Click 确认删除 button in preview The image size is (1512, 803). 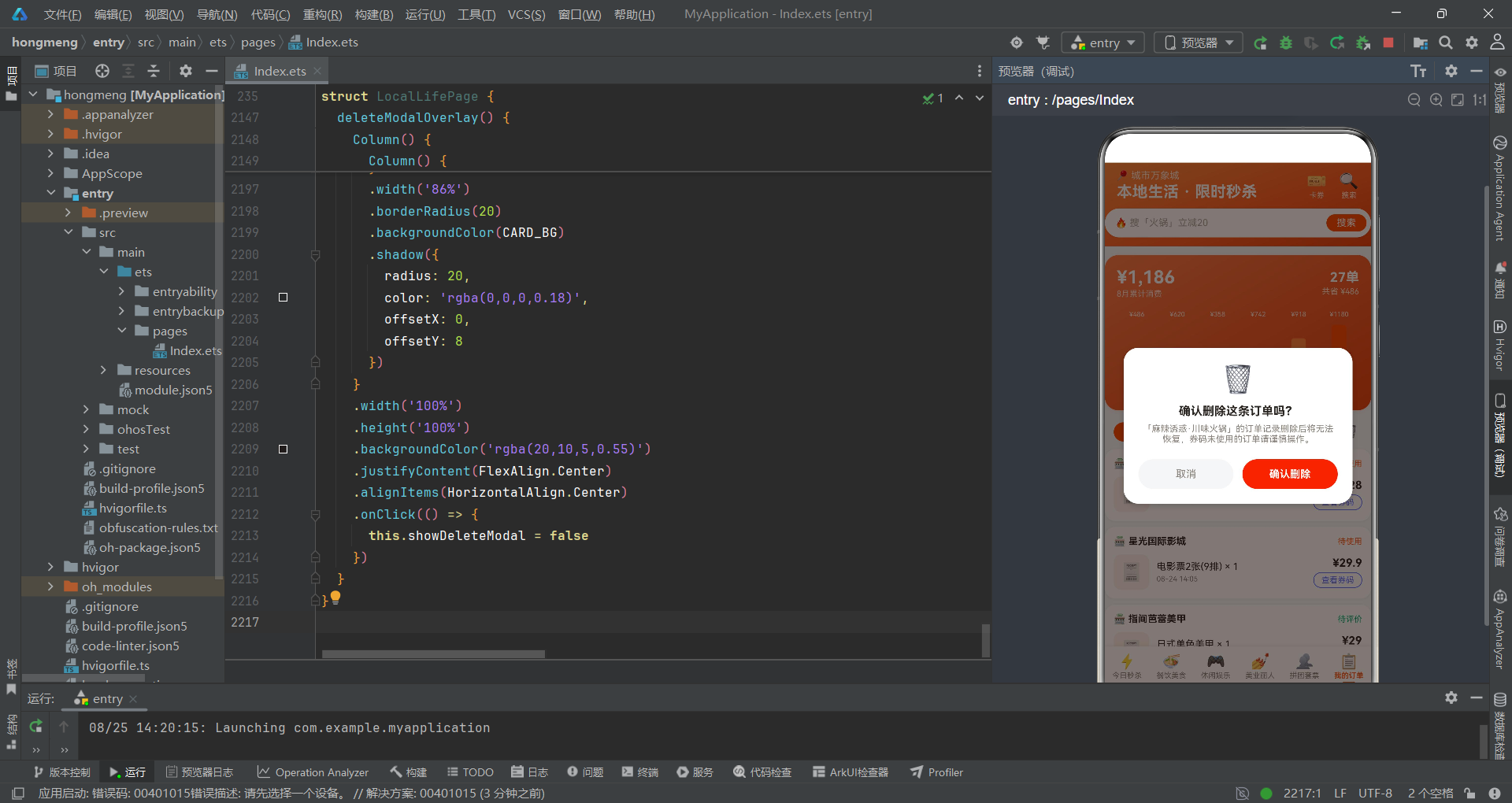tap(1290, 474)
